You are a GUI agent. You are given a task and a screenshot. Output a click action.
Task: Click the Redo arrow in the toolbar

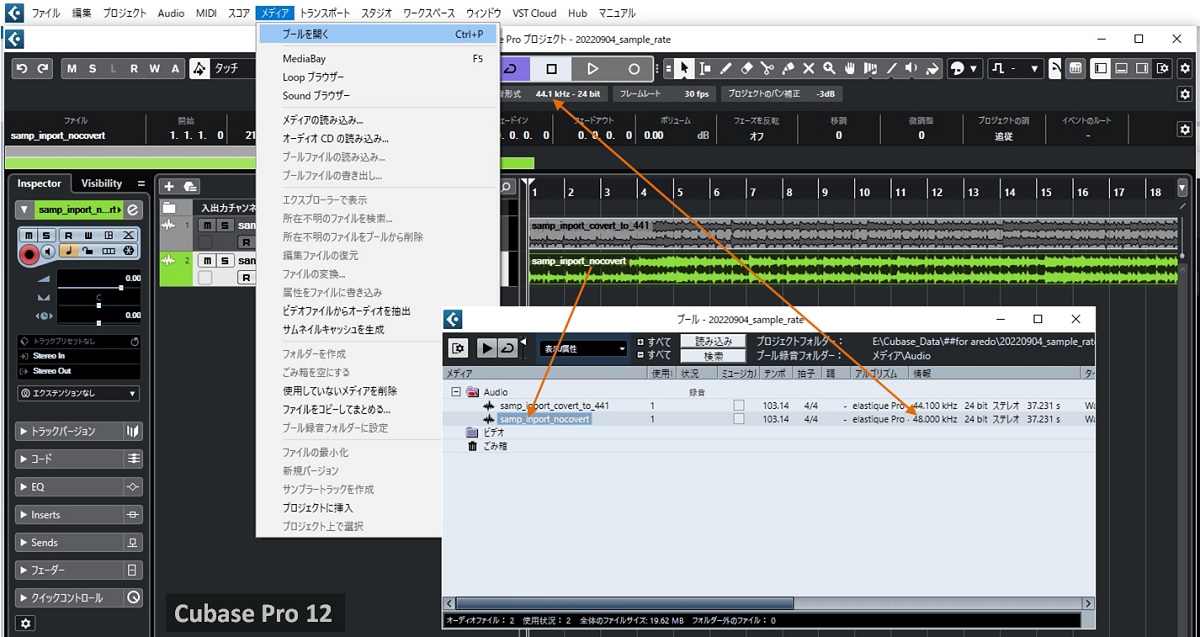[43, 69]
